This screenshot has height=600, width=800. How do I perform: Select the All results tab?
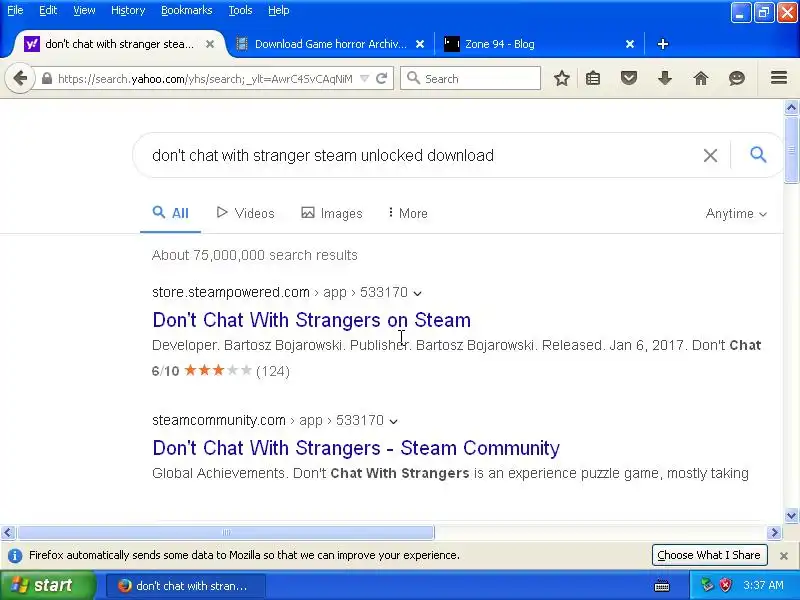(x=170, y=213)
